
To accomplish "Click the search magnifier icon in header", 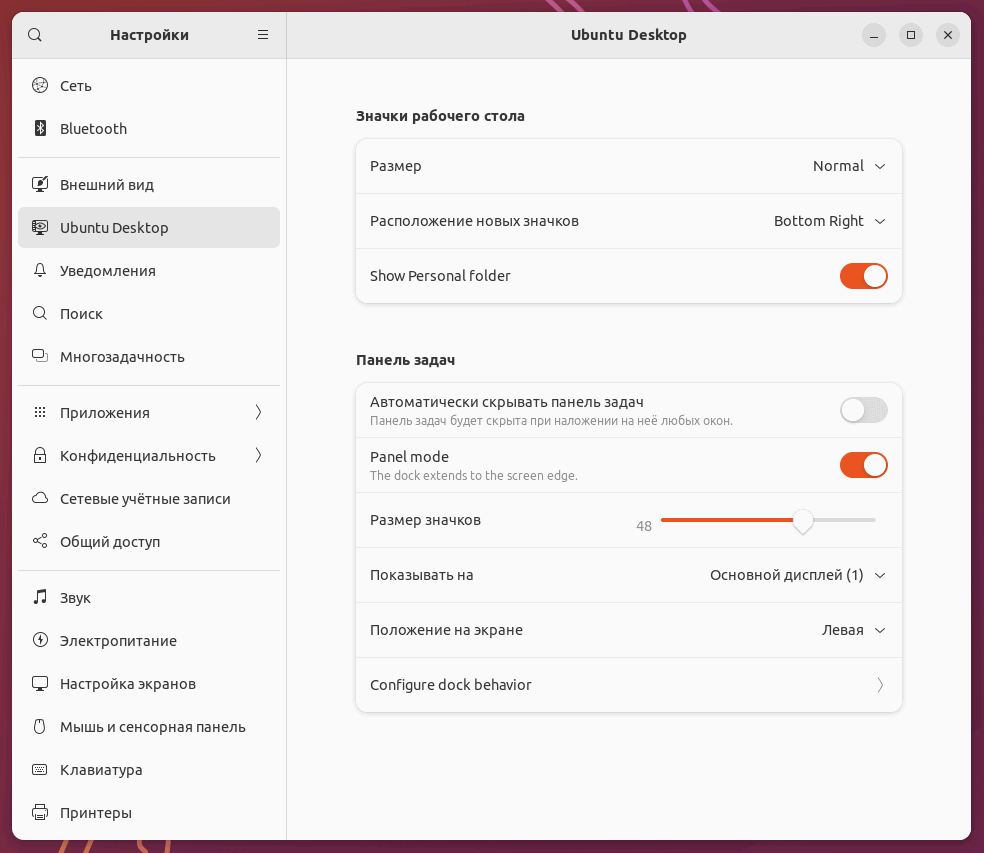I will tap(35, 35).
